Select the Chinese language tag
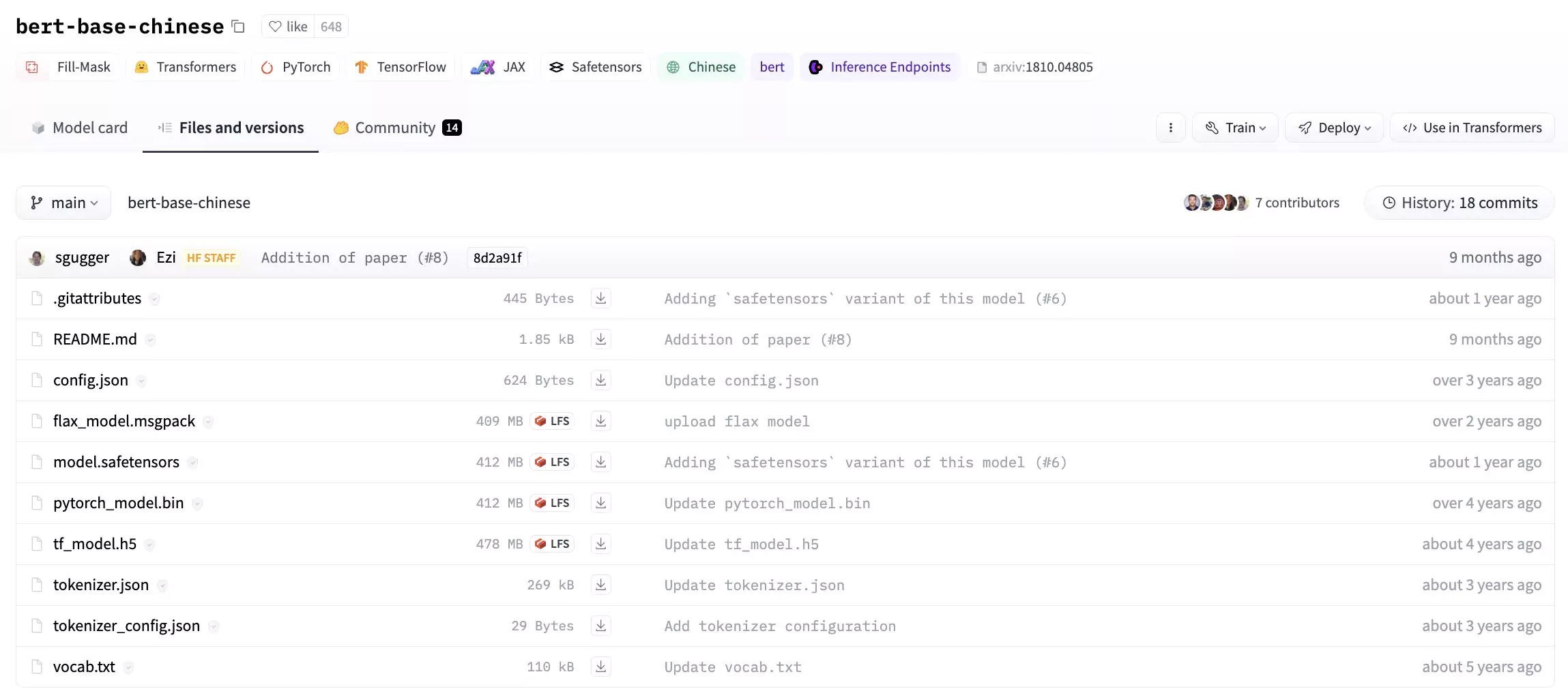 pos(701,67)
